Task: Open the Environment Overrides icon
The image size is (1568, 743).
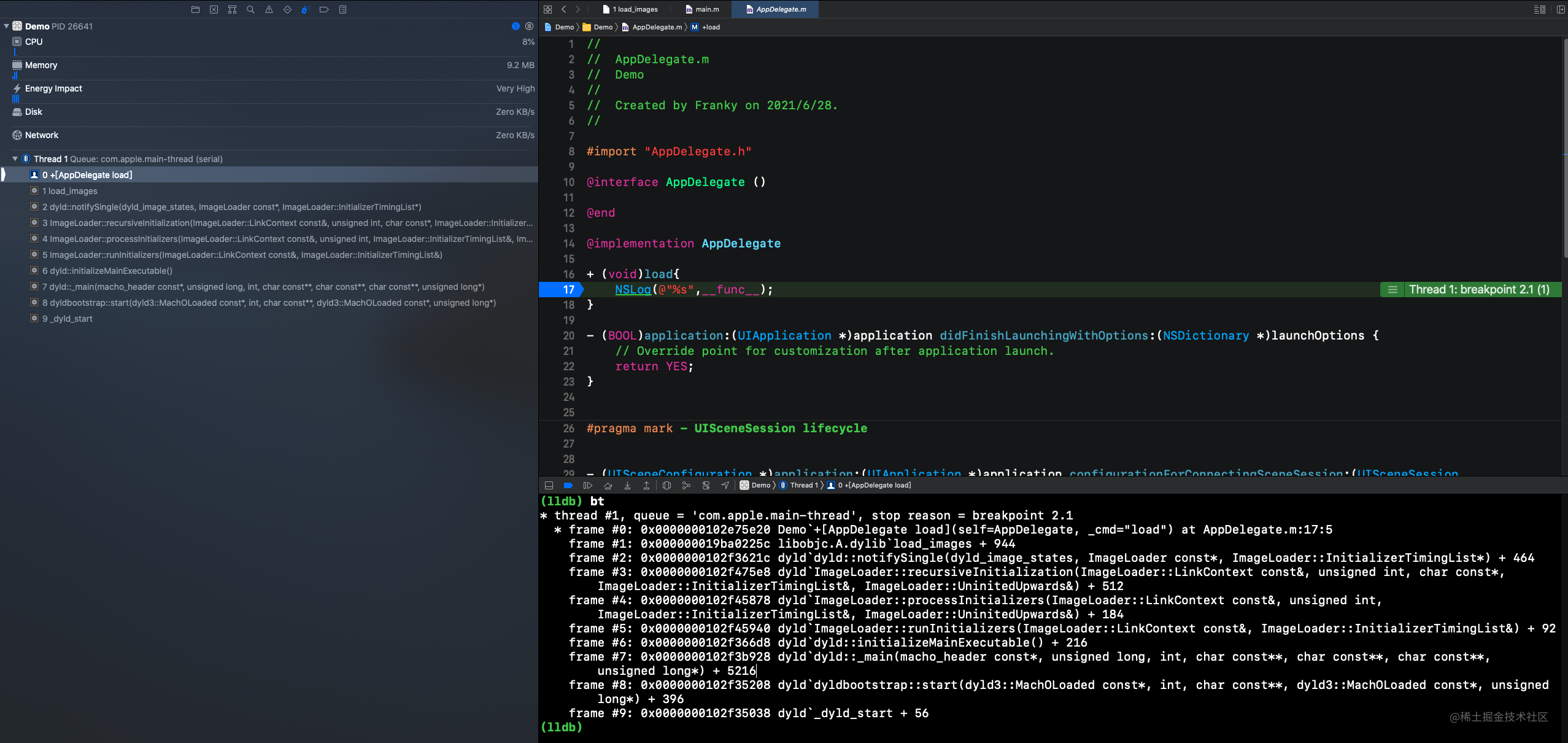Action: pos(706,485)
